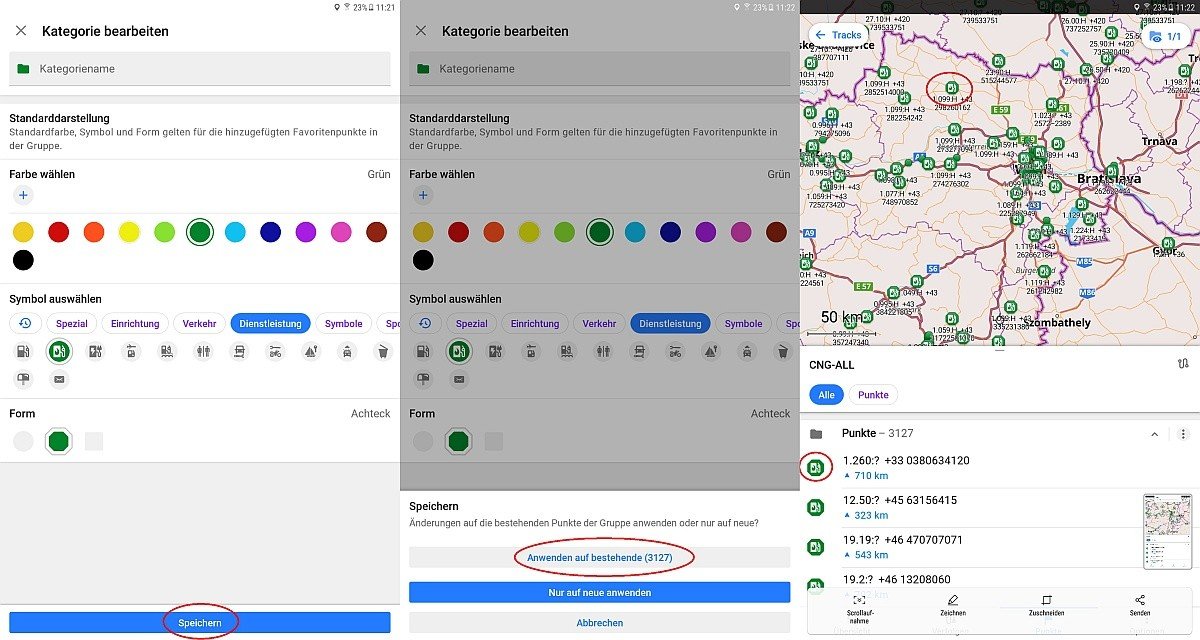Pick the taxi symbol in left screen

click(346, 351)
